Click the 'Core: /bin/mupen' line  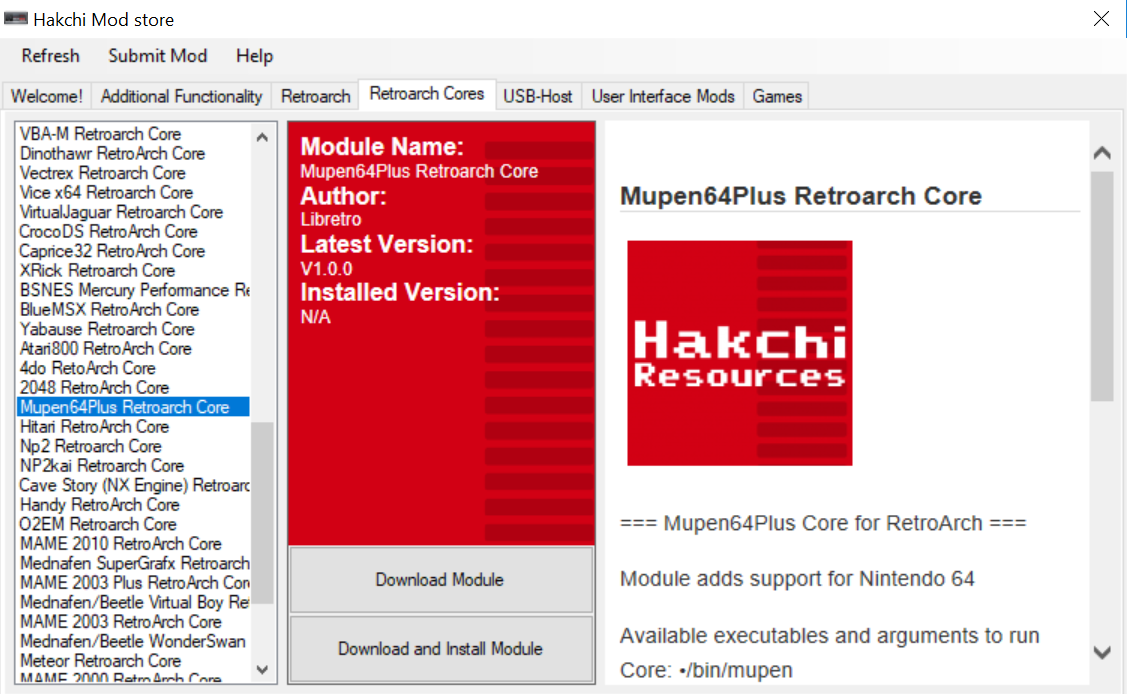click(707, 670)
